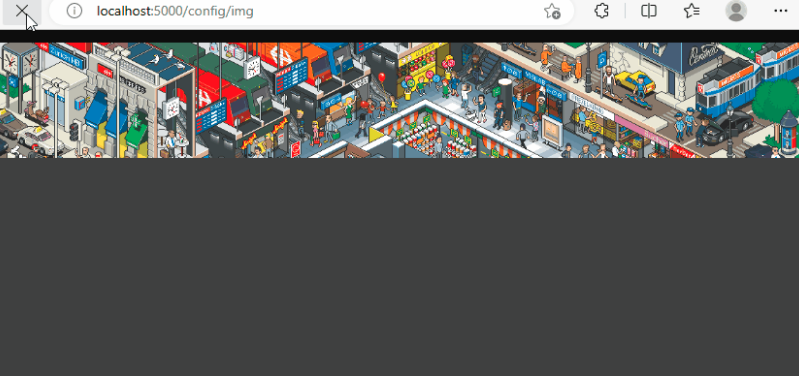Add this page to favorites
Screen dimensions: 799x377
[552, 11]
